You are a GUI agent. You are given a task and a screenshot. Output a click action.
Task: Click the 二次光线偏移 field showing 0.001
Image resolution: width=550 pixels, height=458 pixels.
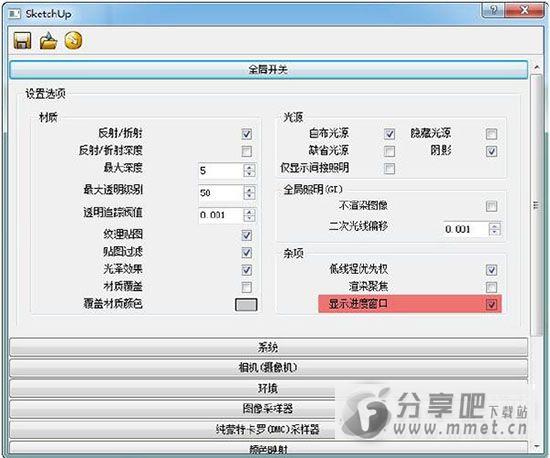point(466,229)
